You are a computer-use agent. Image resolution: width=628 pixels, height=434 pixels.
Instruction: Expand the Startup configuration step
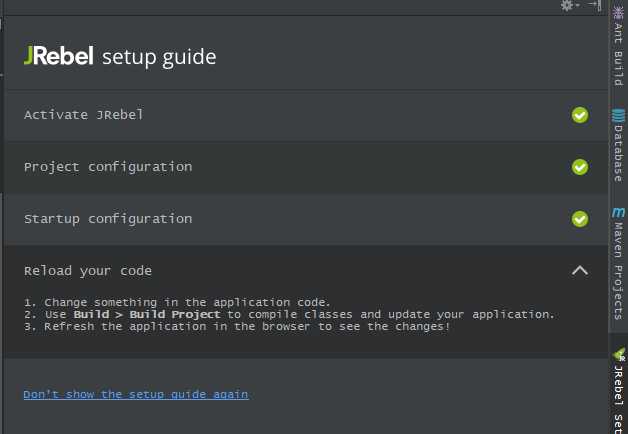pos(306,219)
